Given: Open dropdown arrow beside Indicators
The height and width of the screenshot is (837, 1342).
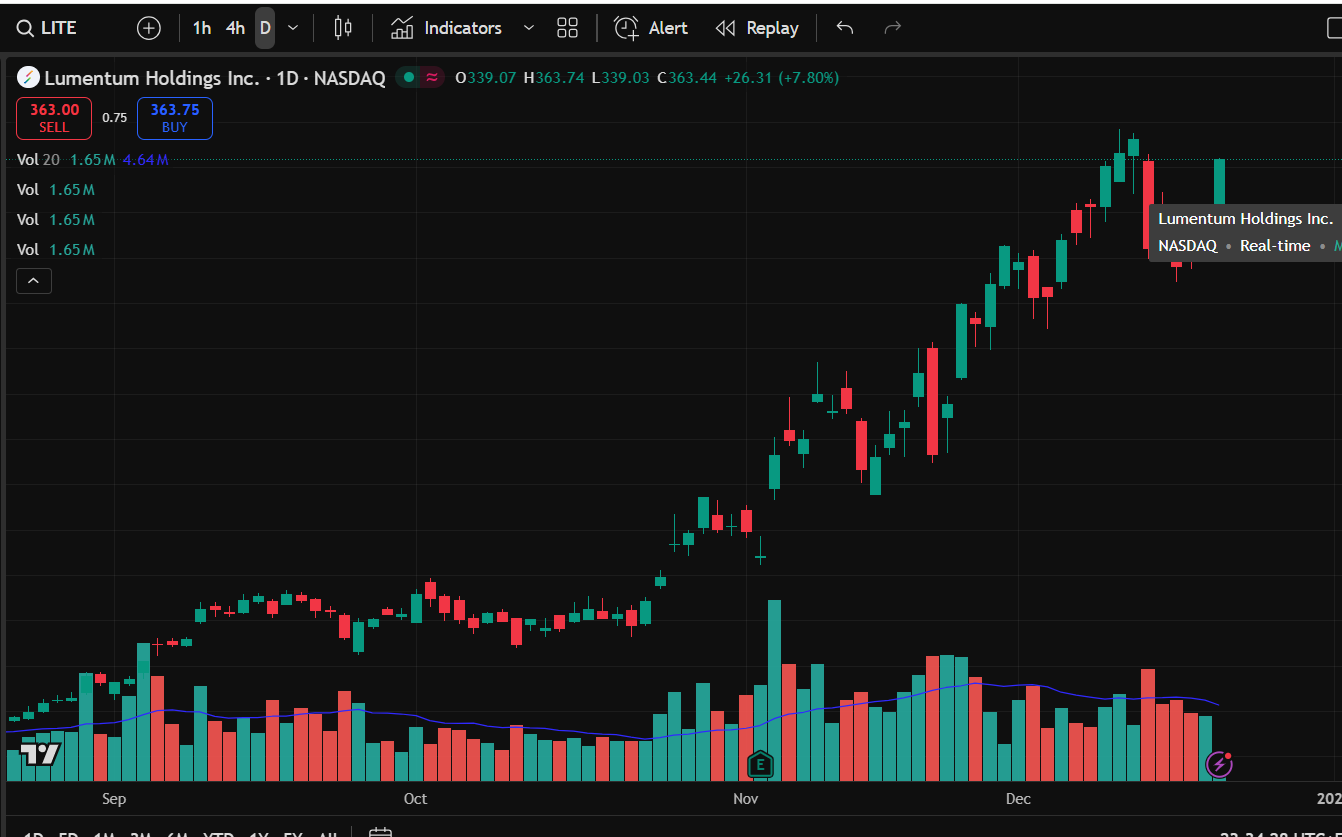Looking at the screenshot, I should point(529,28).
